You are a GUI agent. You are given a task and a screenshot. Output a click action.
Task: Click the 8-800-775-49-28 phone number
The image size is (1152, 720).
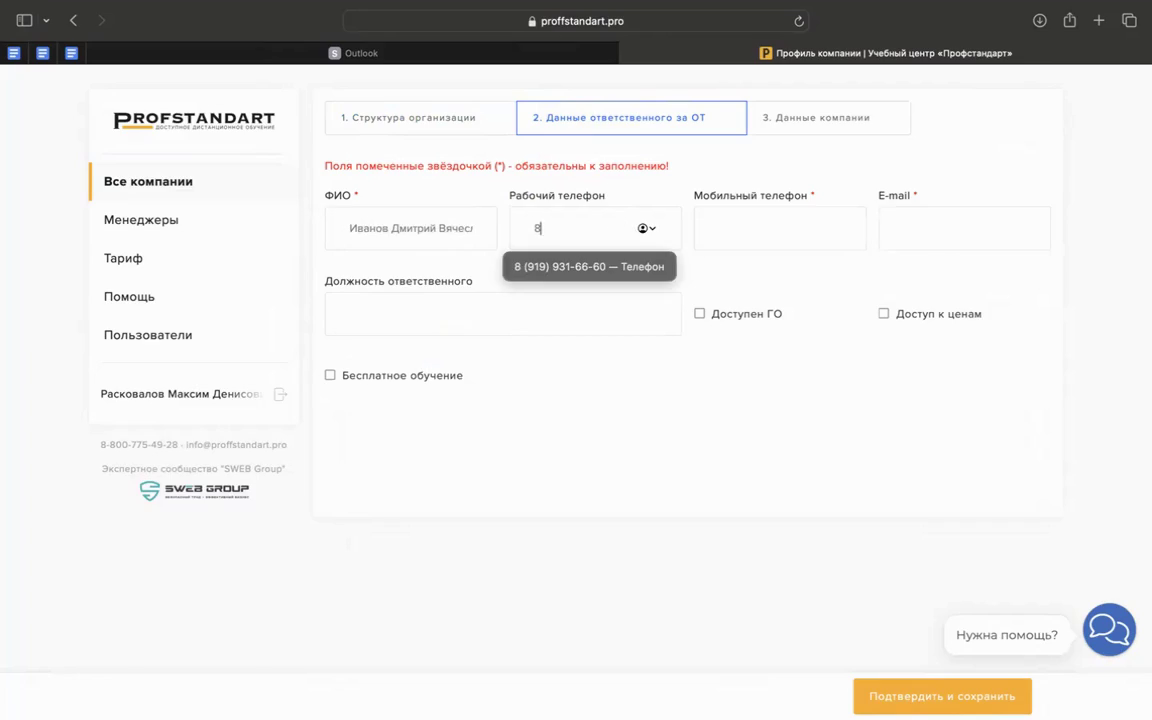(x=139, y=444)
